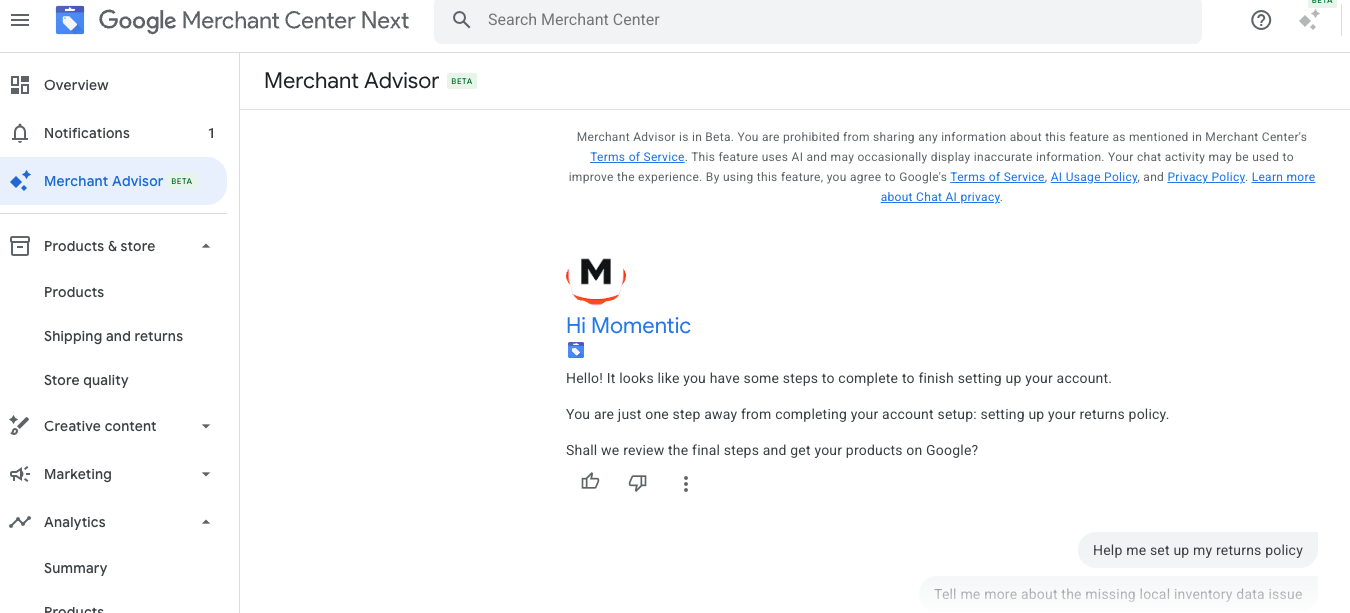This screenshot has width=1350, height=613.
Task: Open Store quality page
Action: click(86, 380)
